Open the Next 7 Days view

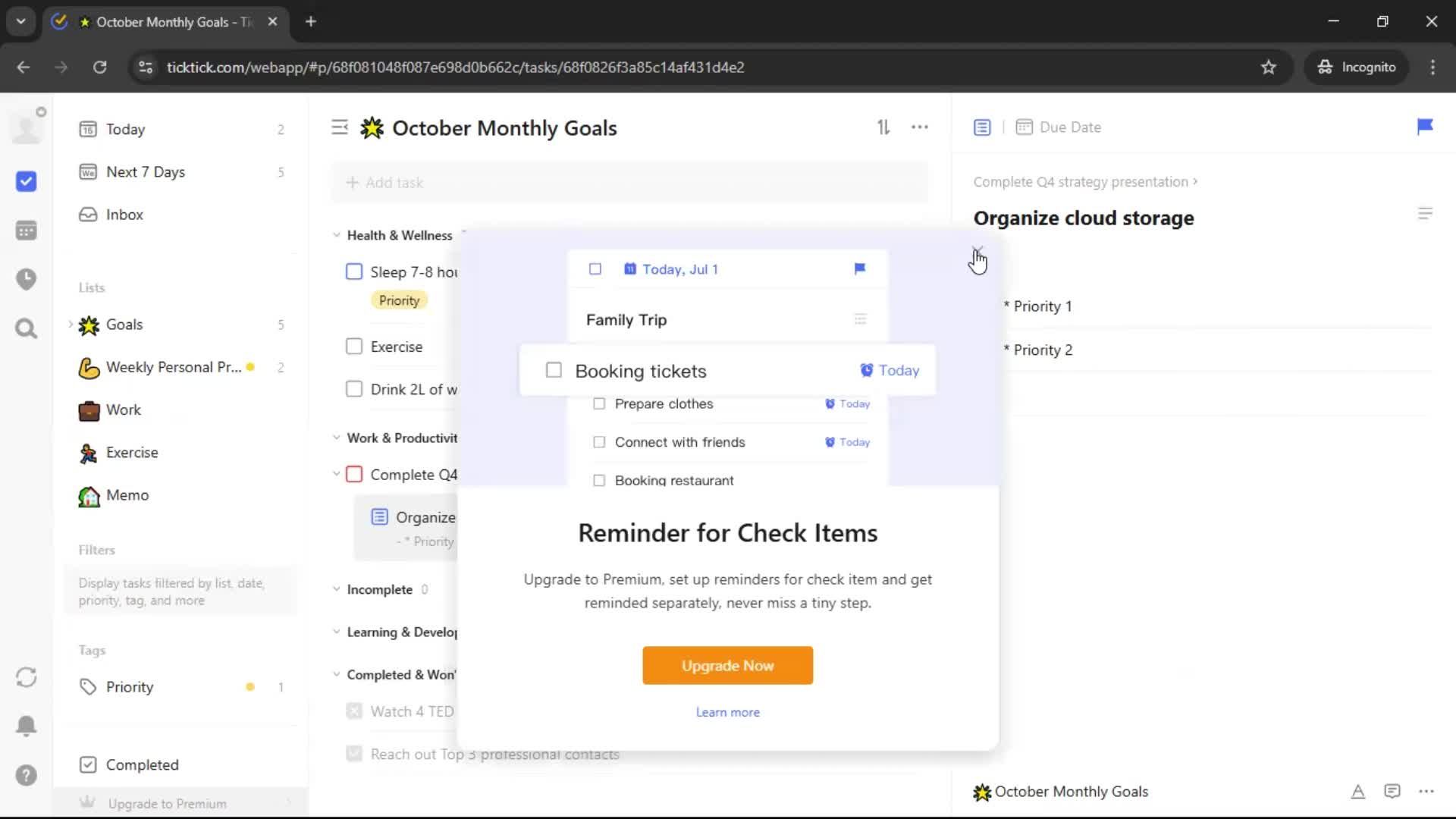click(145, 172)
